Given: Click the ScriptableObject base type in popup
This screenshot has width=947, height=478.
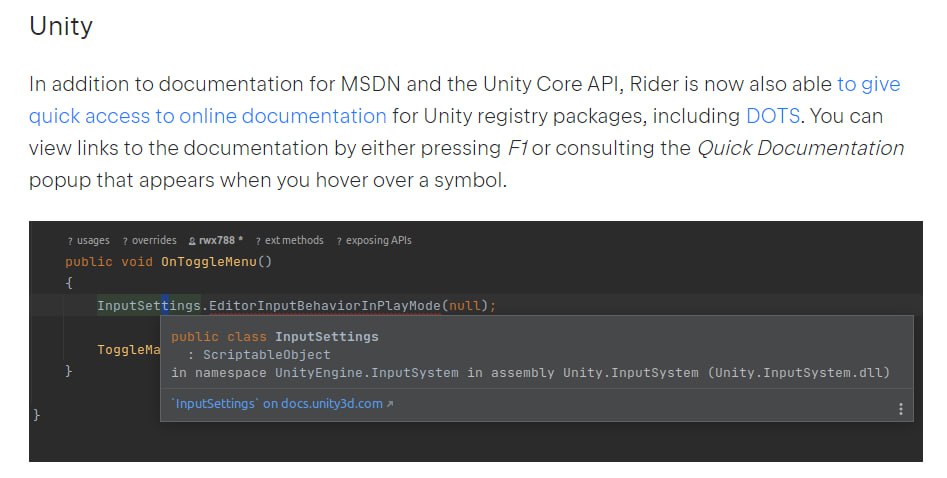Looking at the screenshot, I should [266, 355].
